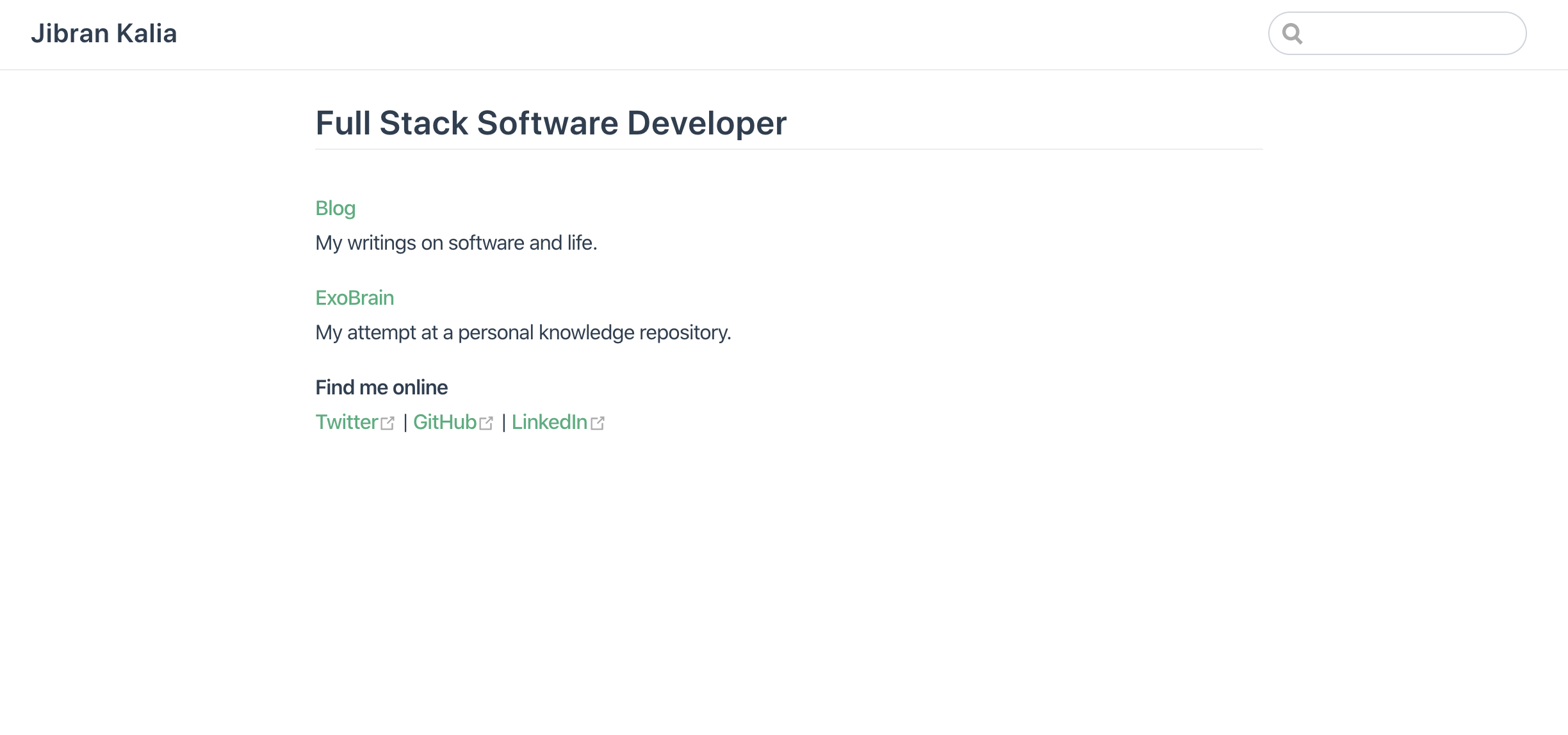Select the ExoBrain description text
Image resolution: width=1568 pixels, height=735 pixels.
[x=523, y=332]
